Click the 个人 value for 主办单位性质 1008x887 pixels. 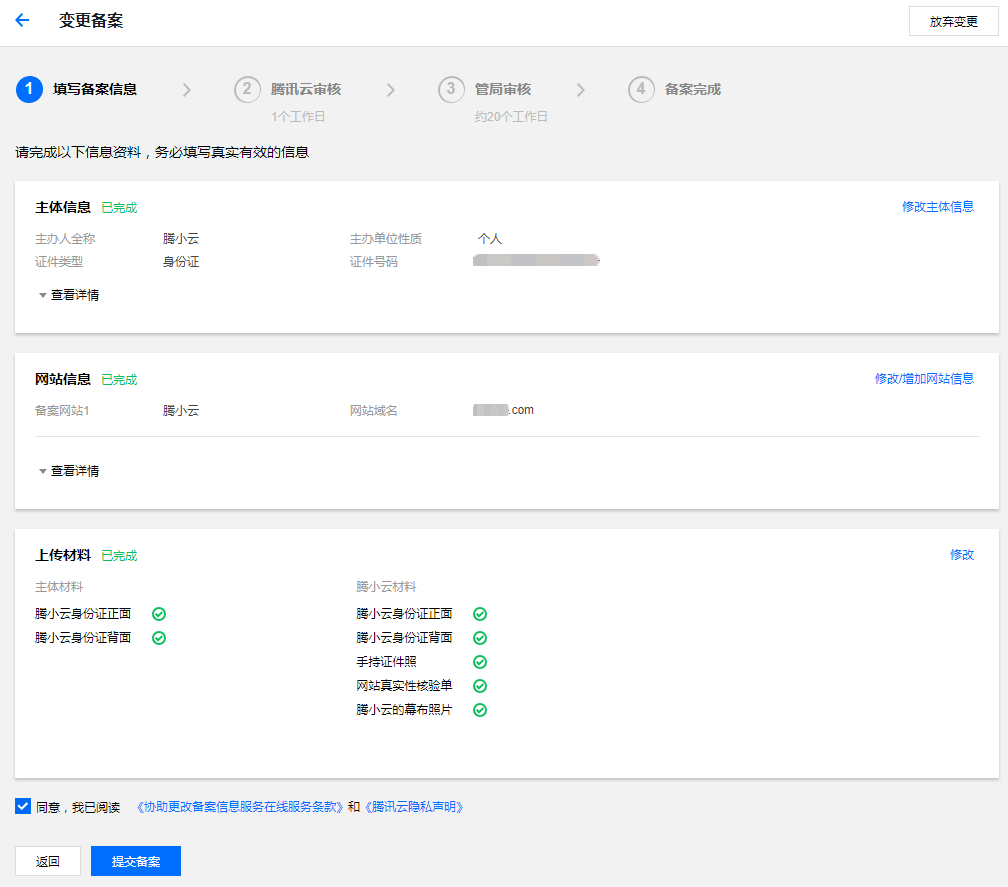tap(490, 239)
